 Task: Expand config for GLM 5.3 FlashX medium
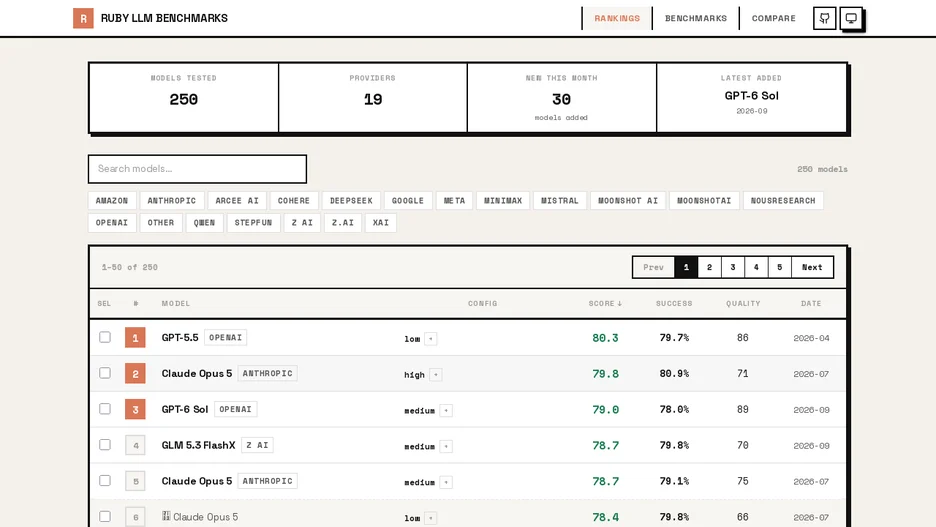pos(446,446)
